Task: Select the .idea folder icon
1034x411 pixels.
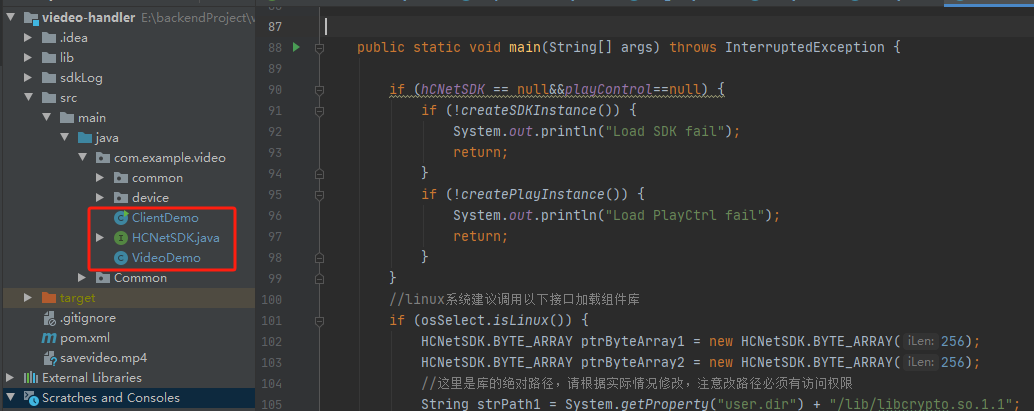Action: pyautogui.click(x=49, y=38)
